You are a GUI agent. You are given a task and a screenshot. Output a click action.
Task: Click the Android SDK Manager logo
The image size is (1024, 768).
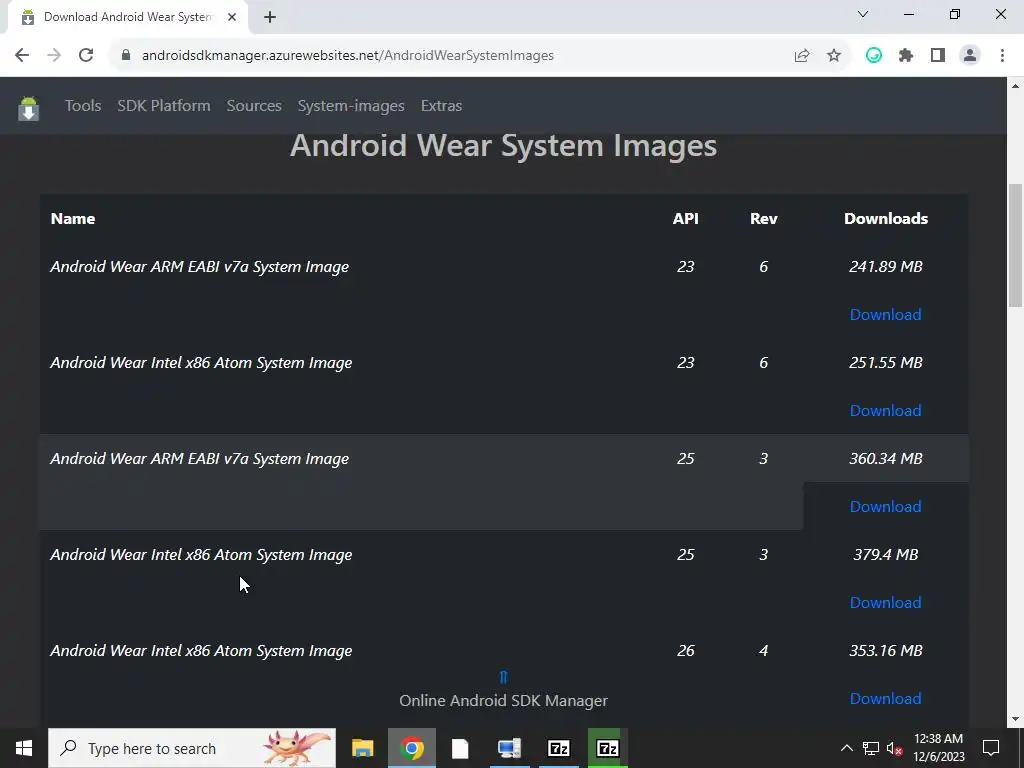pyautogui.click(x=28, y=108)
